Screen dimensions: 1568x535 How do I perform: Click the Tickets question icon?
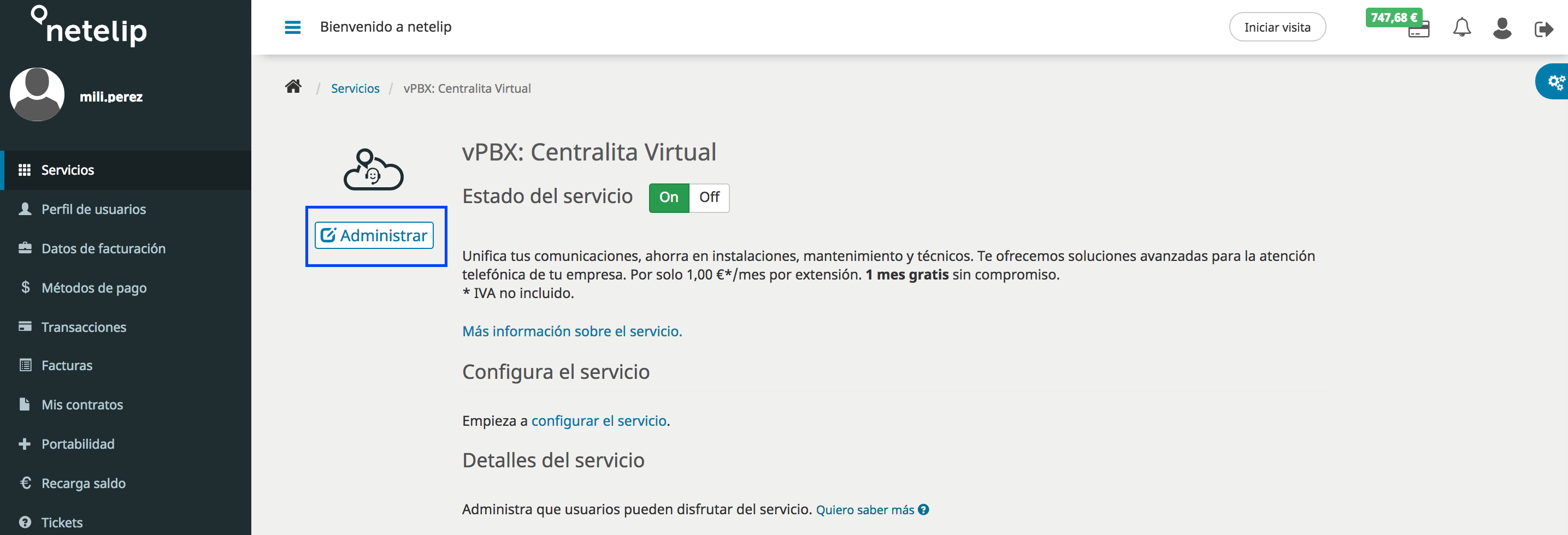pyautogui.click(x=25, y=522)
